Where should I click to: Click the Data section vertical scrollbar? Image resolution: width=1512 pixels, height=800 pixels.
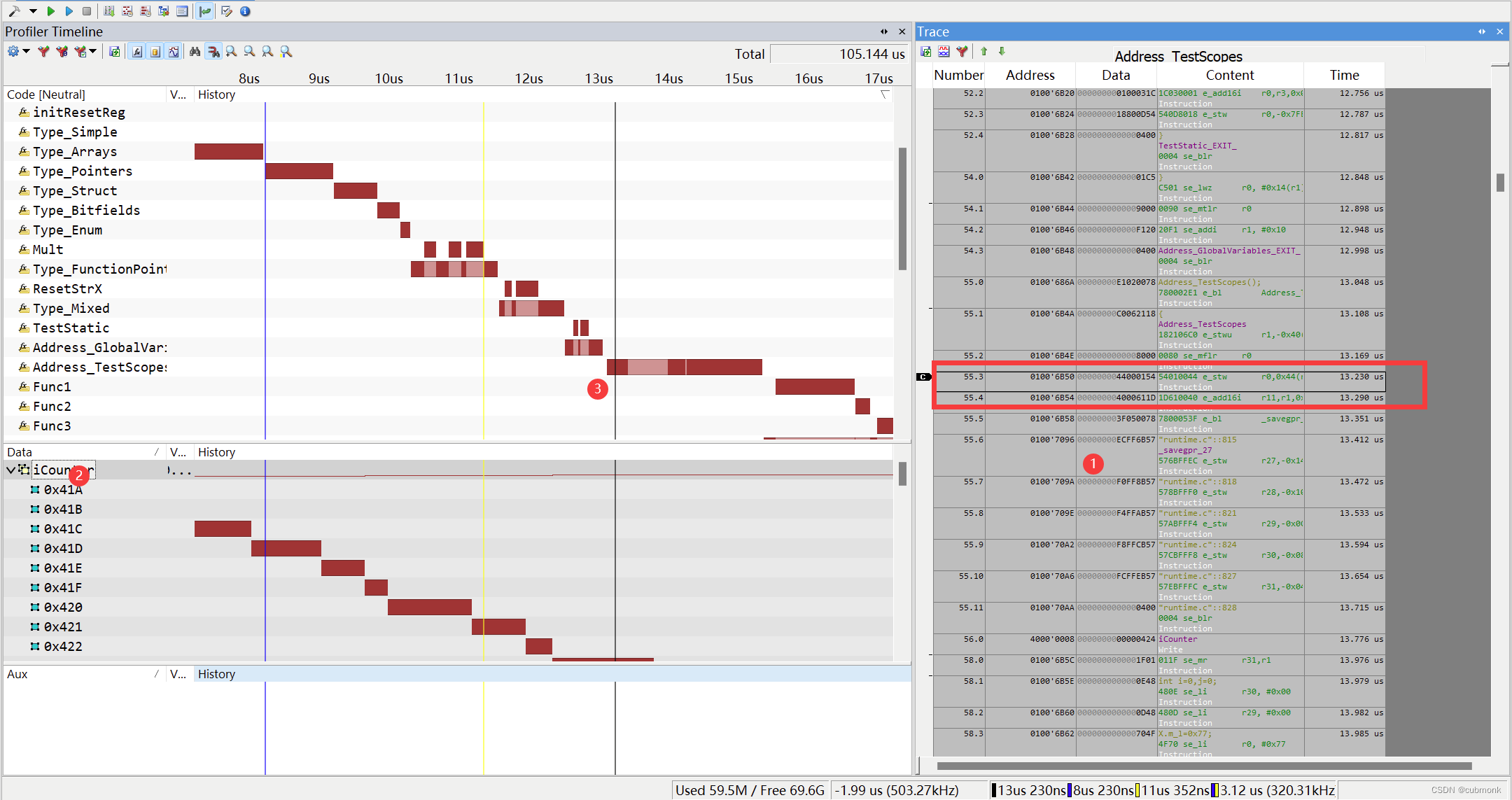click(902, 474)
